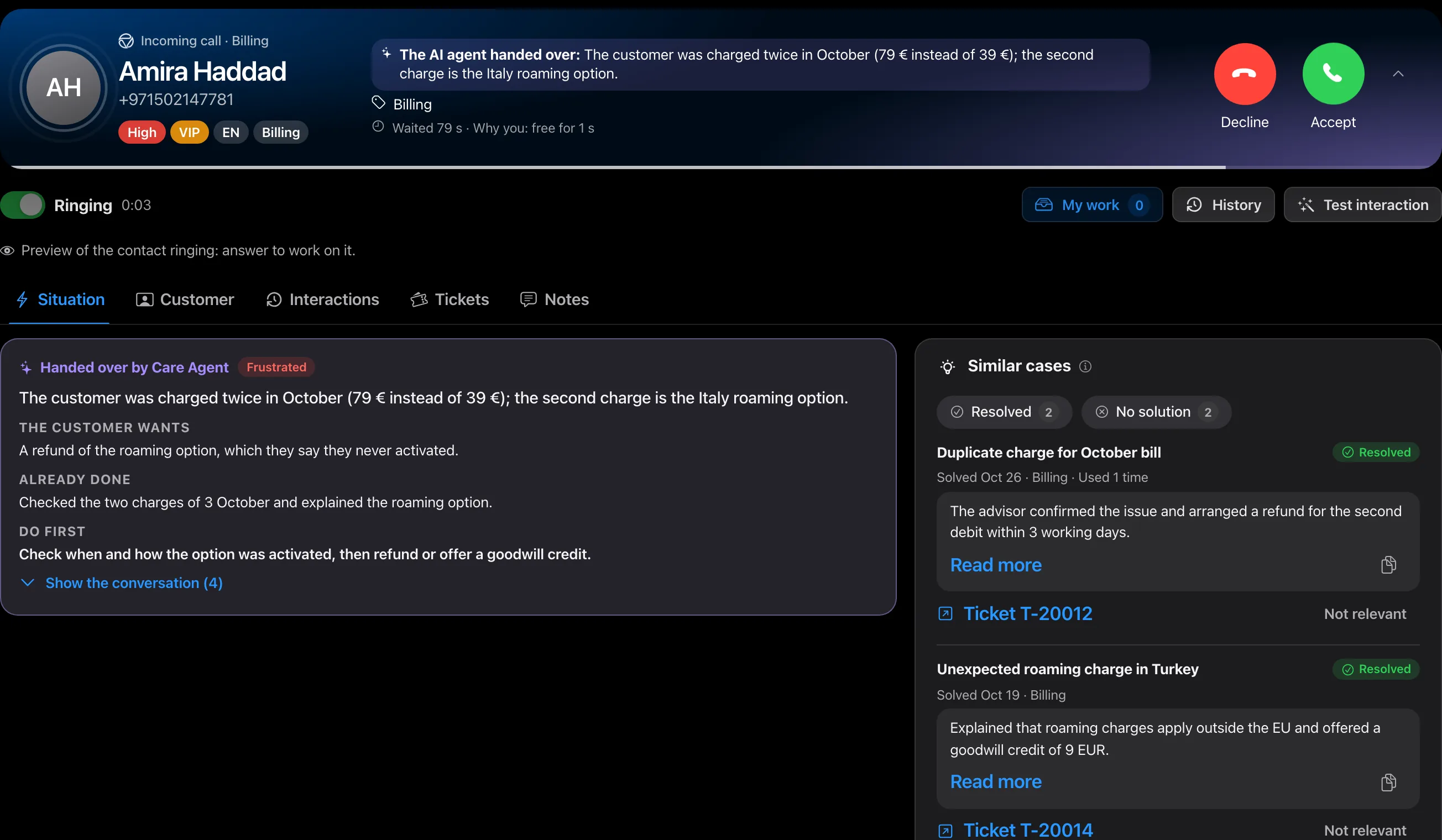The width and height of the screenshot is (1442, 840).
Task: Click the AH caller avatar
Action: [64, 87]
